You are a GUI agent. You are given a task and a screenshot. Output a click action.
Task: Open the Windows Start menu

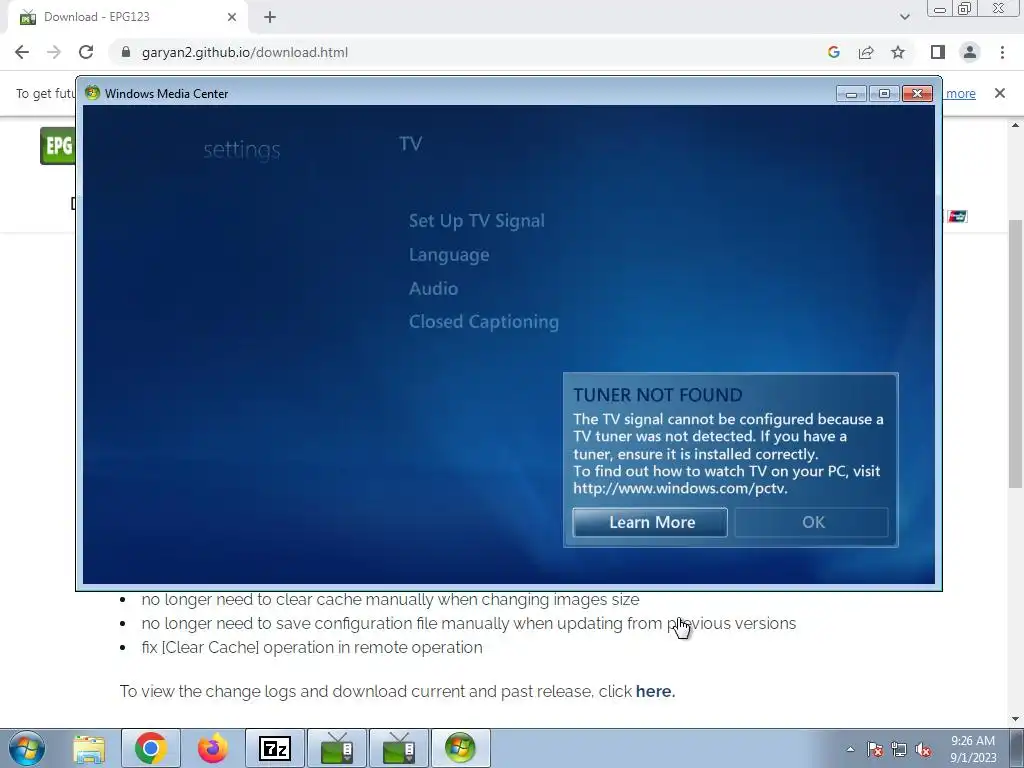pyautogui.click(x=27, y=748)
